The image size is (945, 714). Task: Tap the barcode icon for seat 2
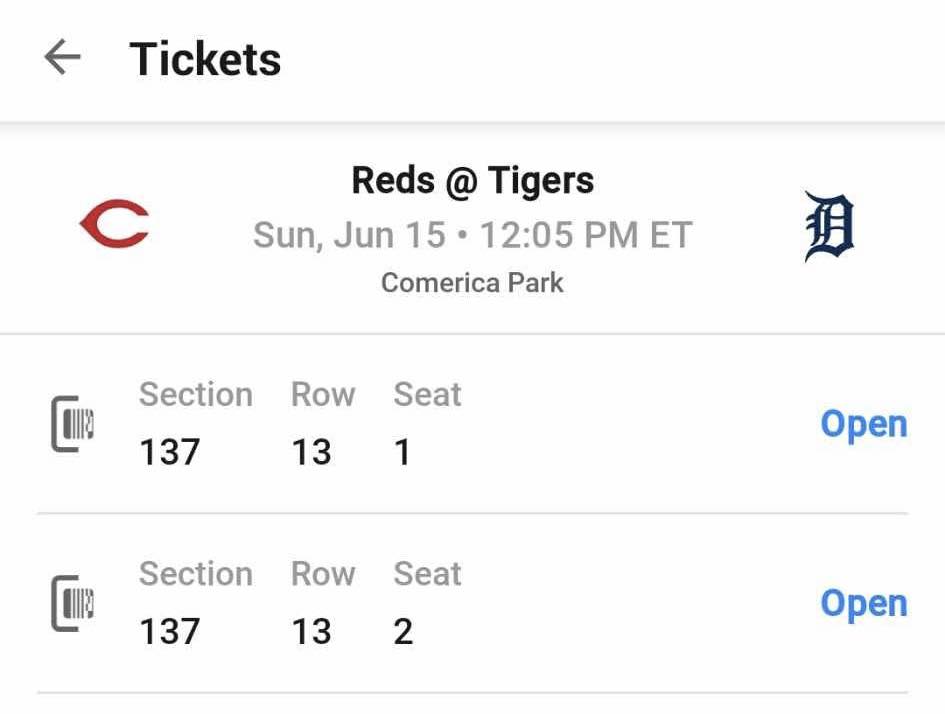(73, 603)
